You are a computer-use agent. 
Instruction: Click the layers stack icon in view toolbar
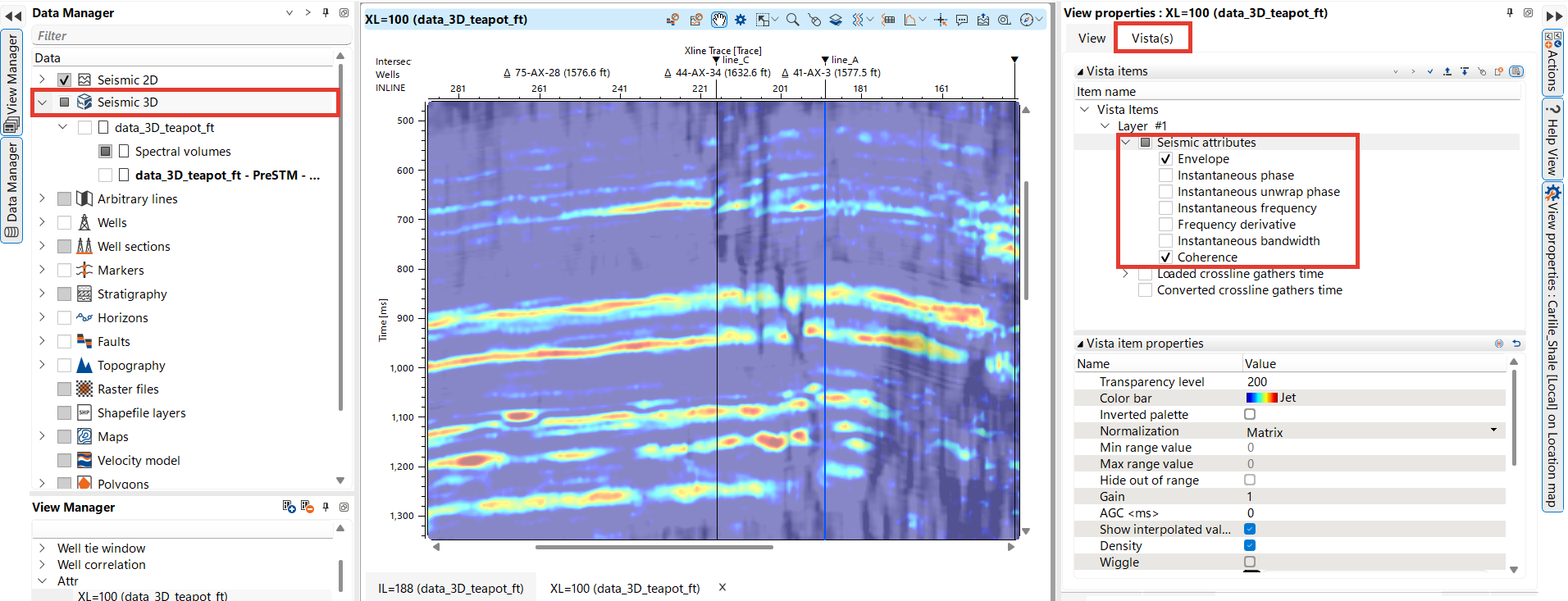(x=836, y=20)
